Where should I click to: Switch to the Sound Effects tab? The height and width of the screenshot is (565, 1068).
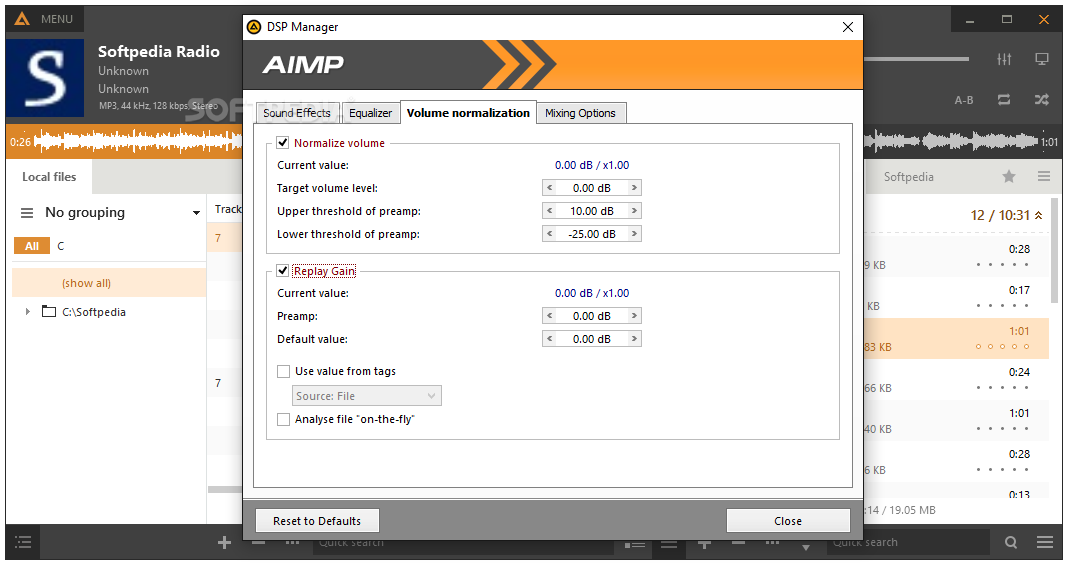(297, 113)
